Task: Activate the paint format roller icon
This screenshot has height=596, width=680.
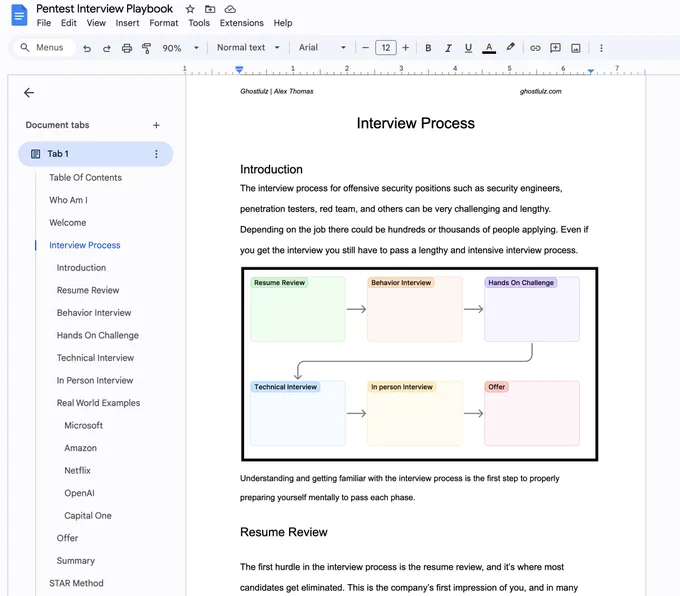Action: [147, 48]
